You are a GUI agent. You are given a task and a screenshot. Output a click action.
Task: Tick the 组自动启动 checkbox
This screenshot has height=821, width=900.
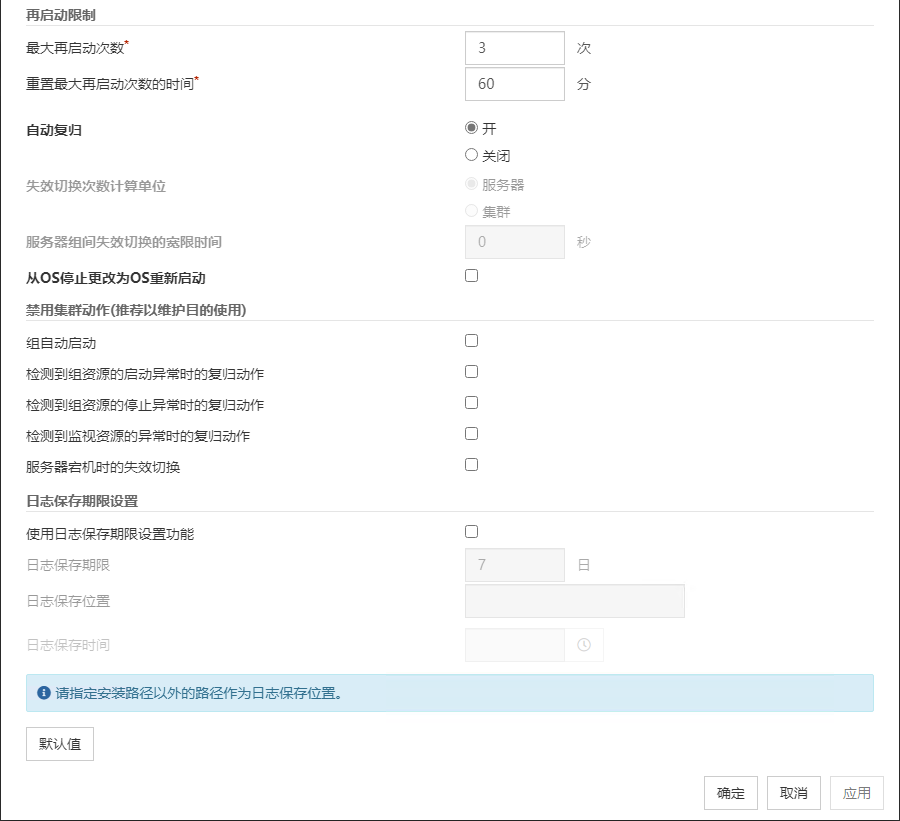coord(472,341)
